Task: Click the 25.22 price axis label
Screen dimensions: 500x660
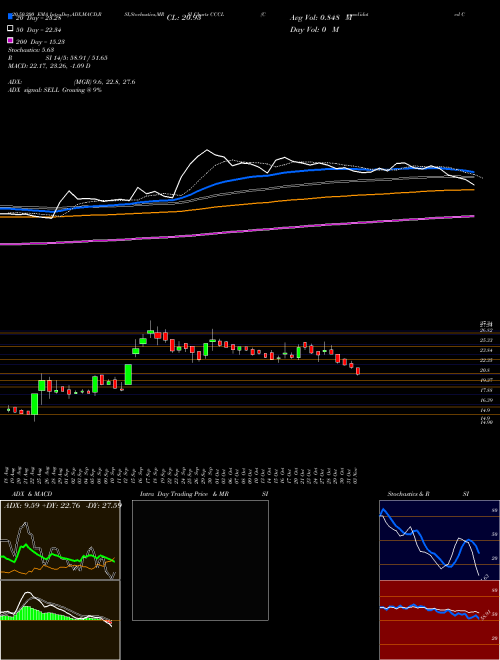Action: tap(486, 340)
